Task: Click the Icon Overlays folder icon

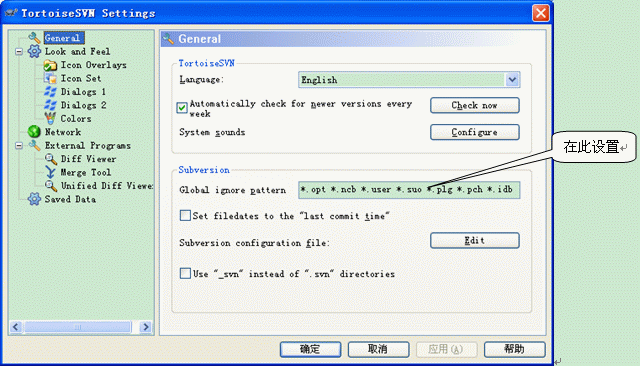Action: pos(50,65)
